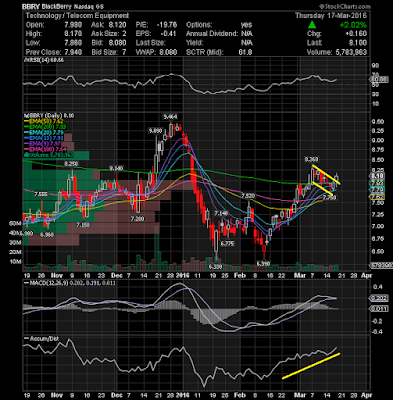Screen dimensions: 393x400
Task: Click the Yield N/A value
Action: [247, 43]
